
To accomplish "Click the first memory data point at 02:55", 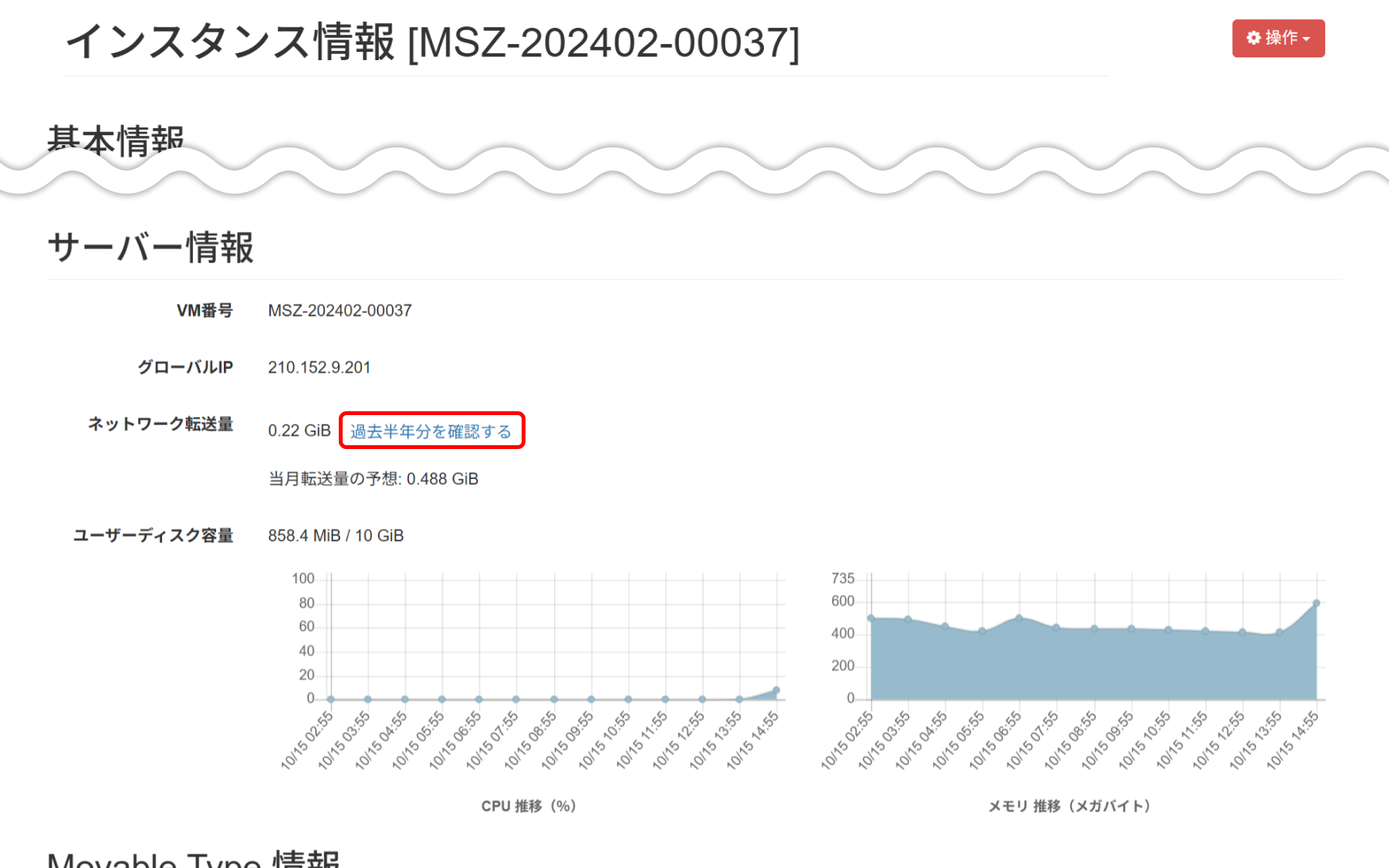I will point(870,618).
